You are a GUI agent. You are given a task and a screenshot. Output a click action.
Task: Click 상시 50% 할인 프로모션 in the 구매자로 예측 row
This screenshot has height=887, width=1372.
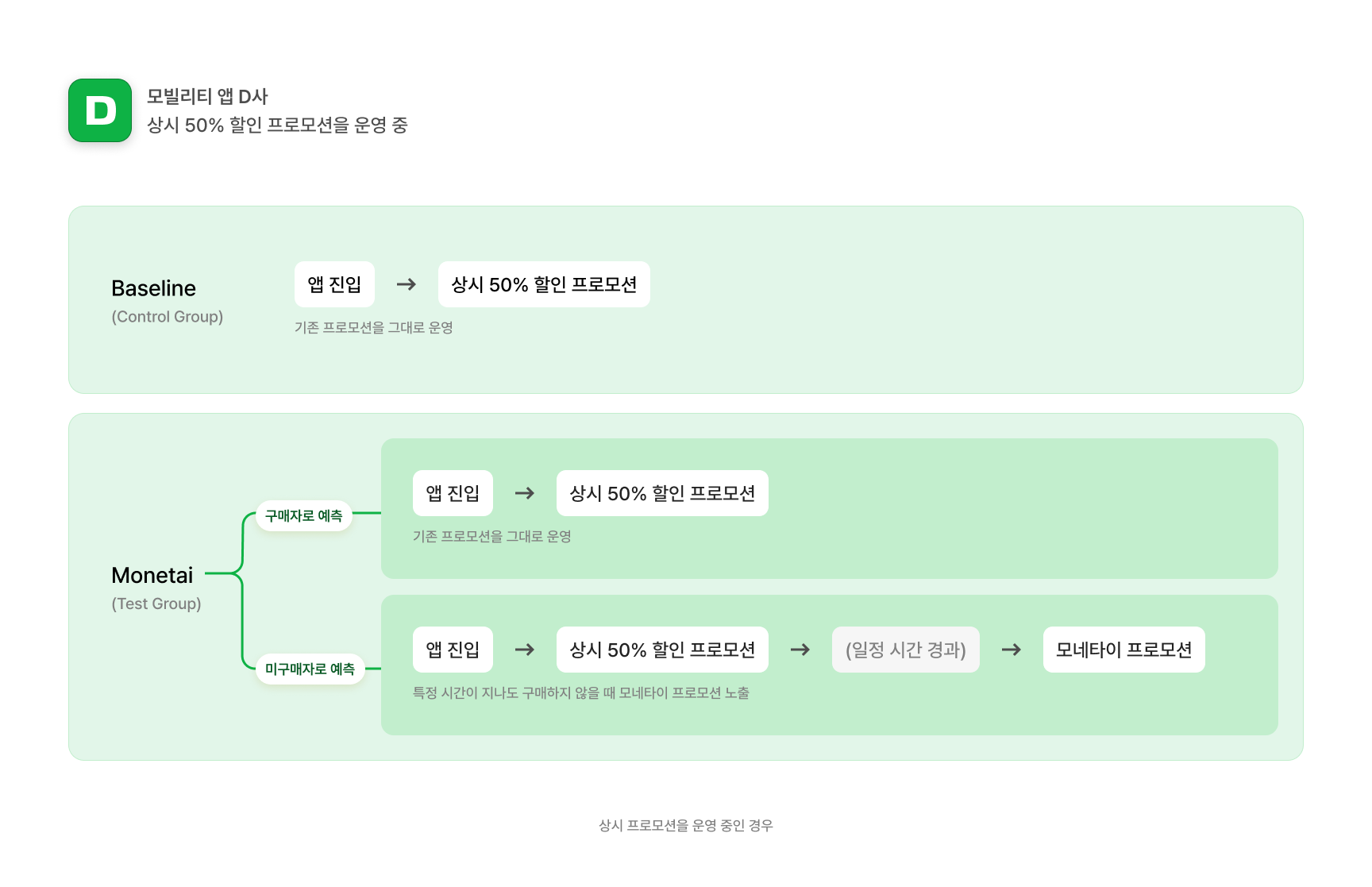(662, 493)
